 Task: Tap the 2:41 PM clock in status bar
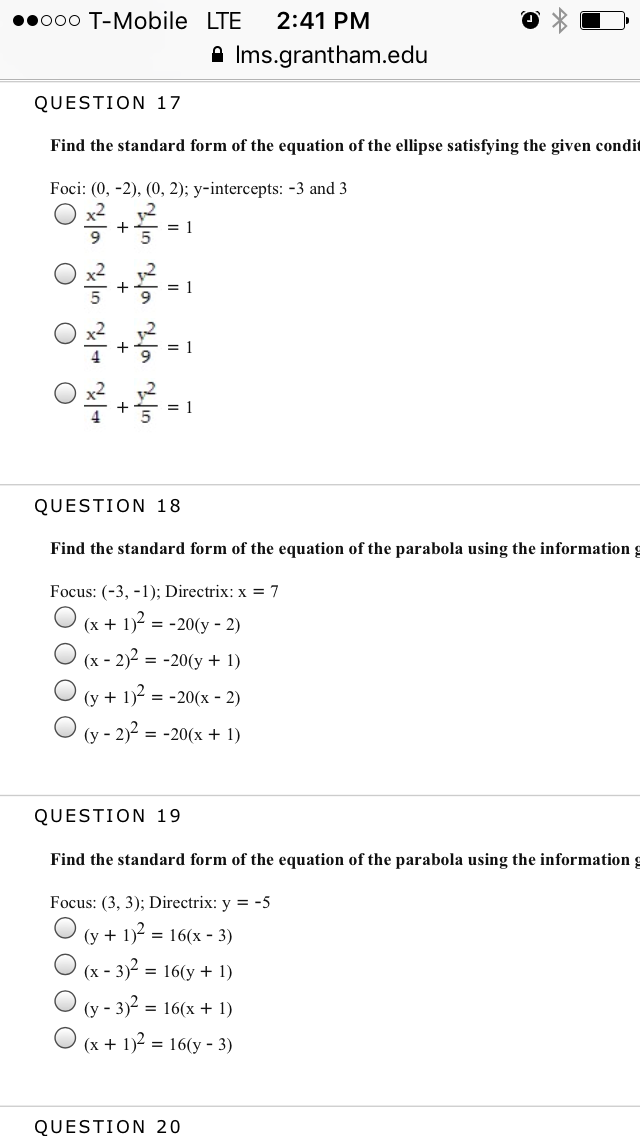click(x=323, y=21)
